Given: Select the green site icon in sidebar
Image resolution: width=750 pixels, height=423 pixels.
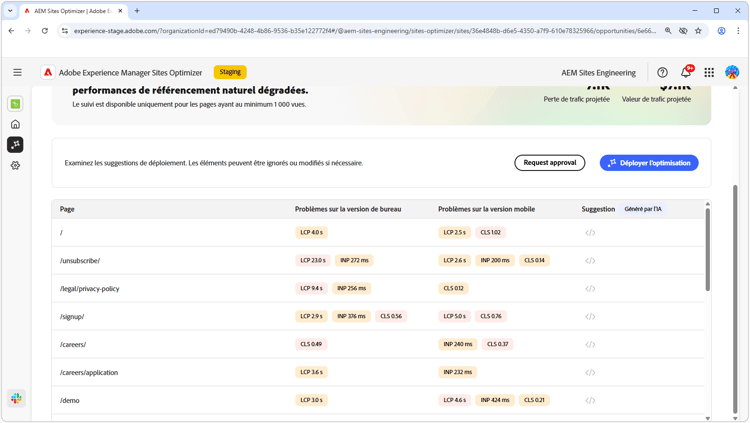Looking at the screenshot, I should click(x=15, y=104).
